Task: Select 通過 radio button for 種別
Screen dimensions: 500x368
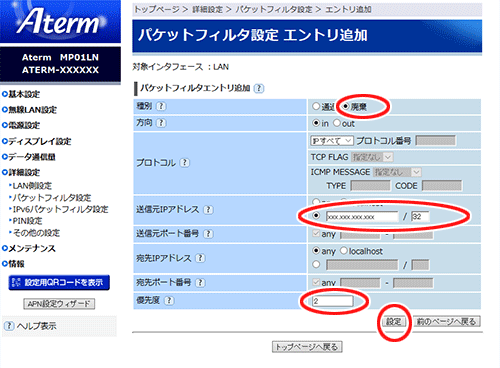Action: 316,106
